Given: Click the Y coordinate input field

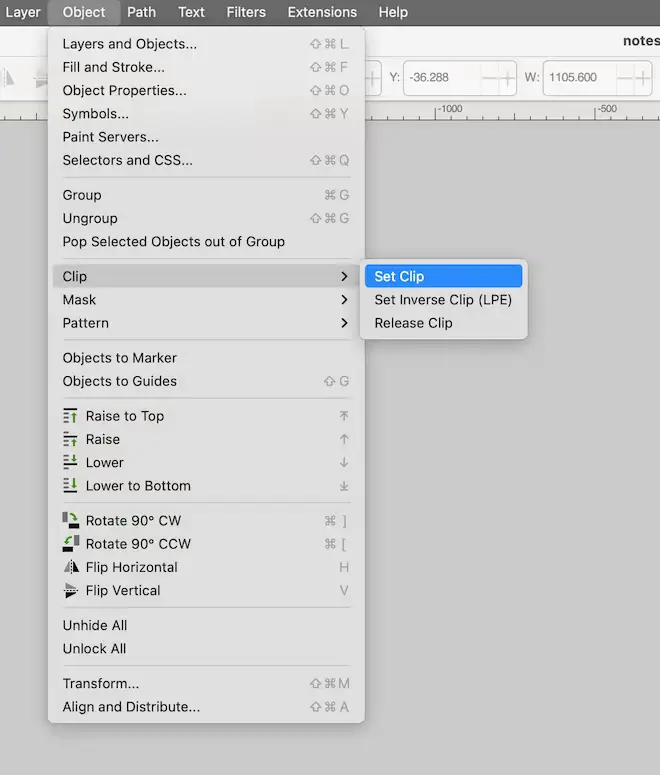Looking at the screenshot, I should 440,77.
